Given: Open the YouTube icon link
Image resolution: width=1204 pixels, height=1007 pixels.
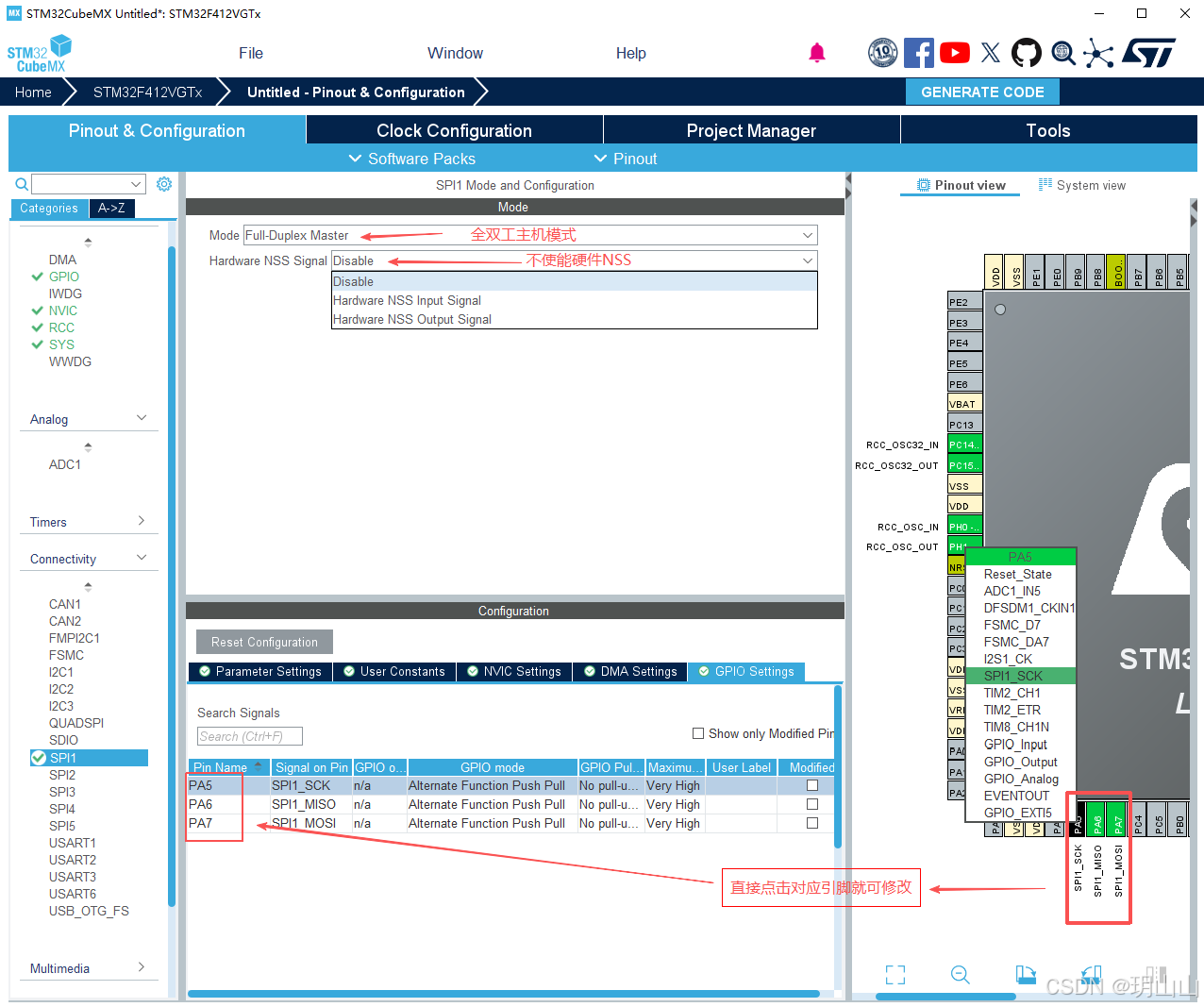Looking at the screenshot, I should pyautogui.click(x=955, y=53).
